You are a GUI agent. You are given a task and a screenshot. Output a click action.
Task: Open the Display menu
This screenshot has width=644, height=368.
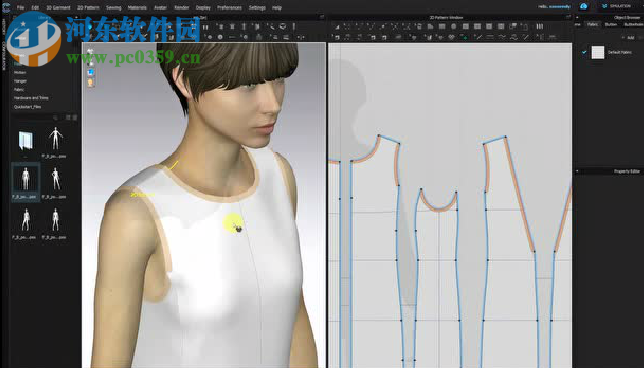(203, 7)
